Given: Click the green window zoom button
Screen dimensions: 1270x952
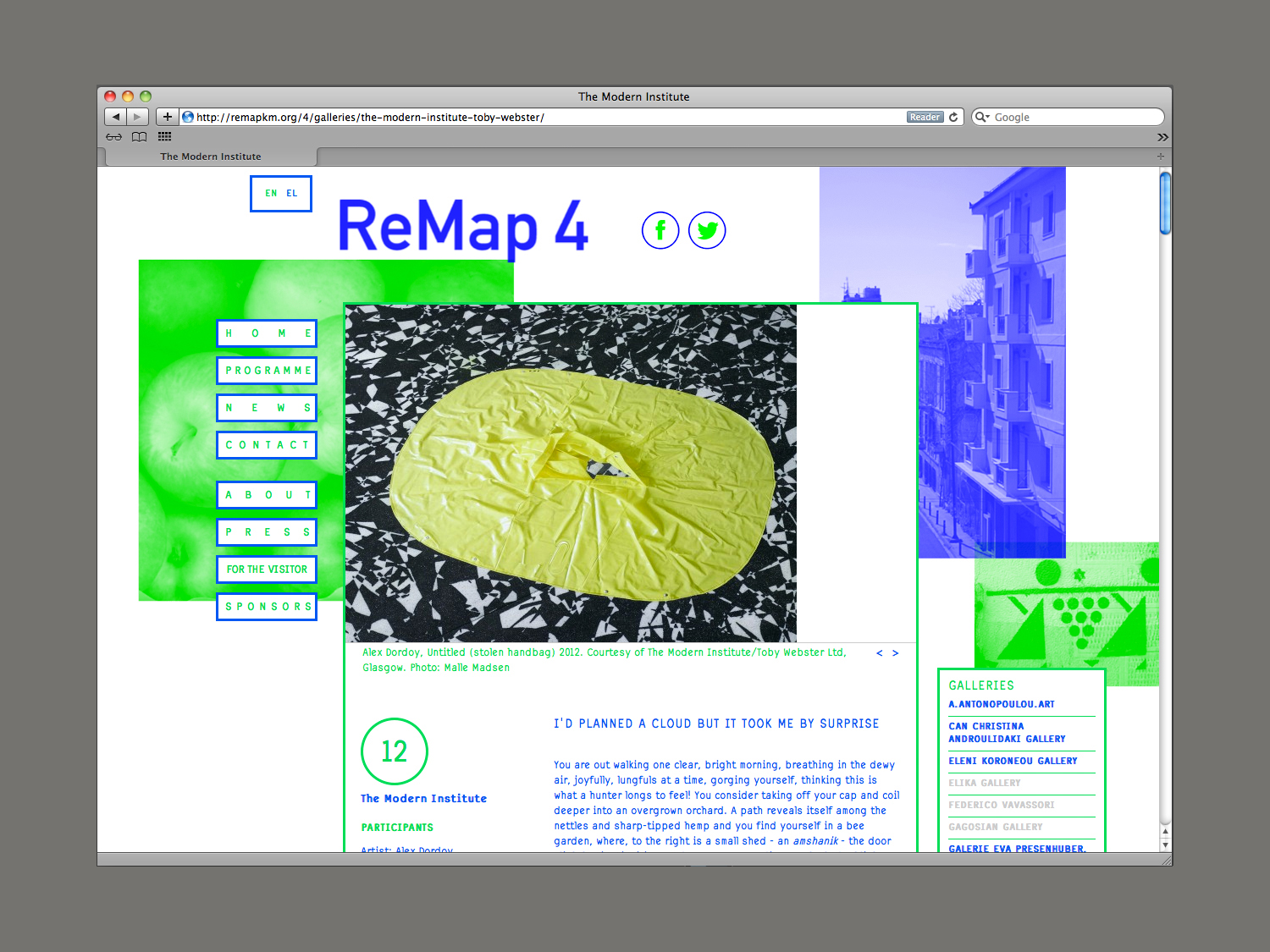Looking at the screenshot, I should coord(146,96).
